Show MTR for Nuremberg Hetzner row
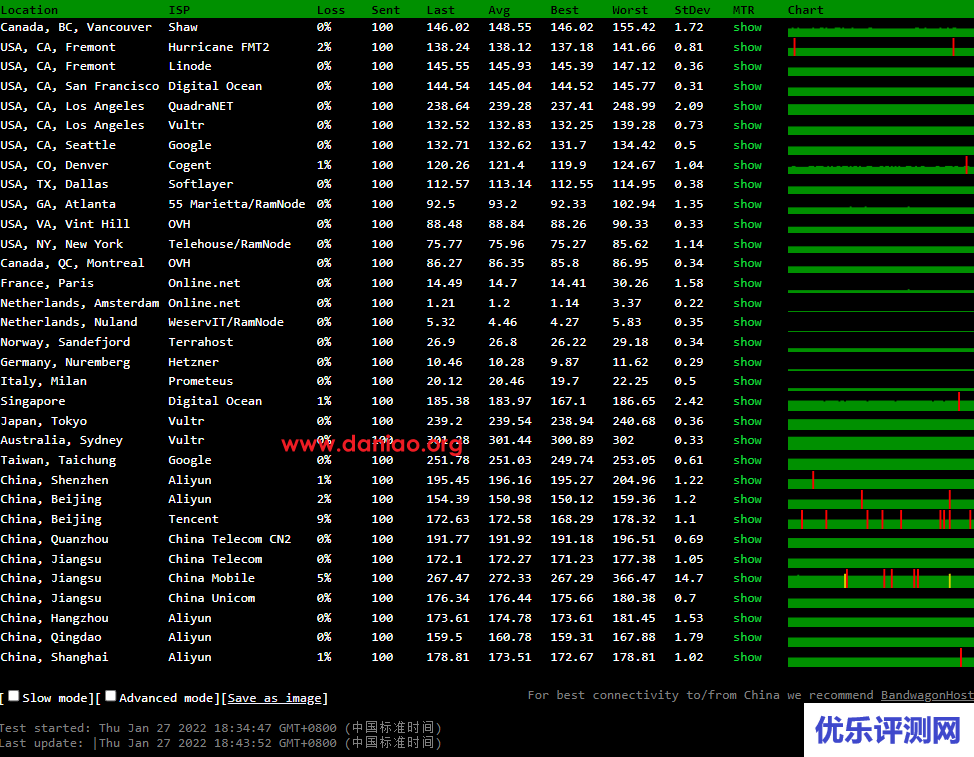The height and width of the screenshot is (757, 974). click(747, 362)
